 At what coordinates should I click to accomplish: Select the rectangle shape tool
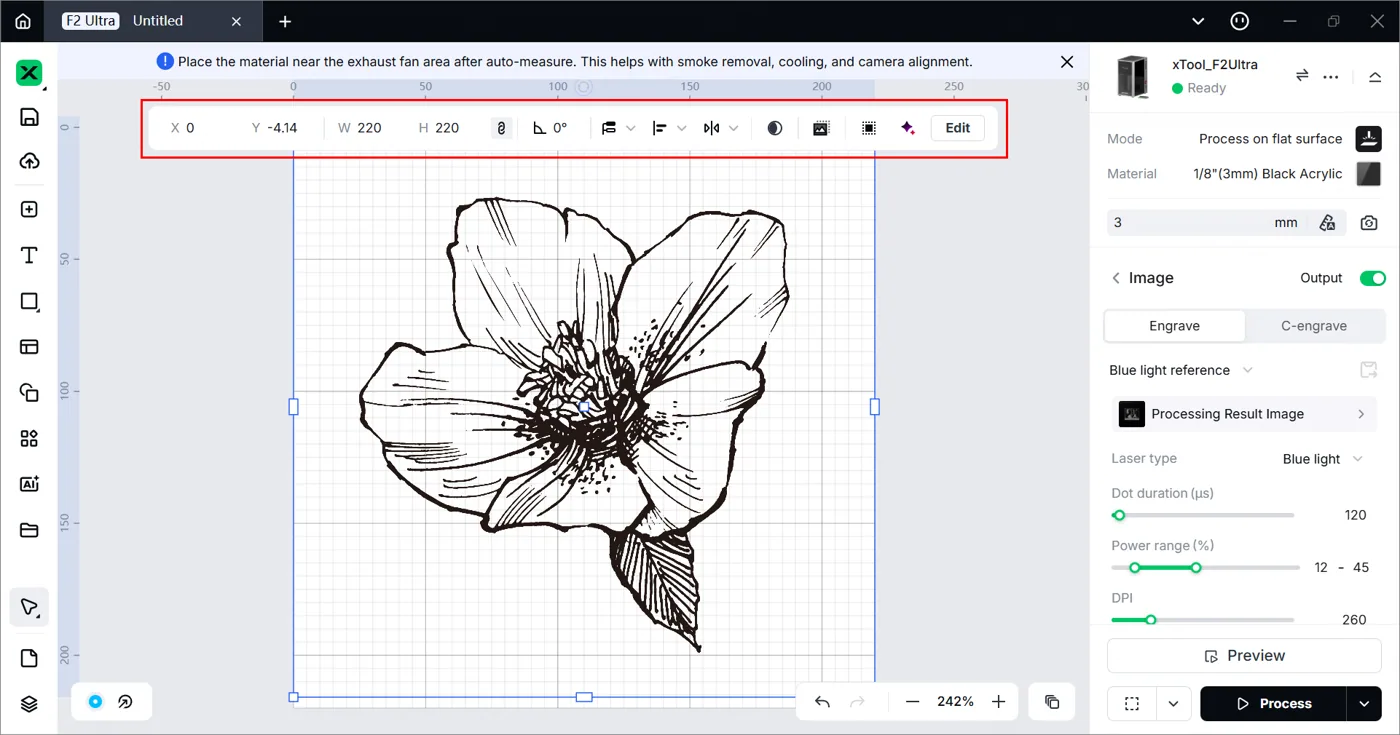click(x=29, y=302)
